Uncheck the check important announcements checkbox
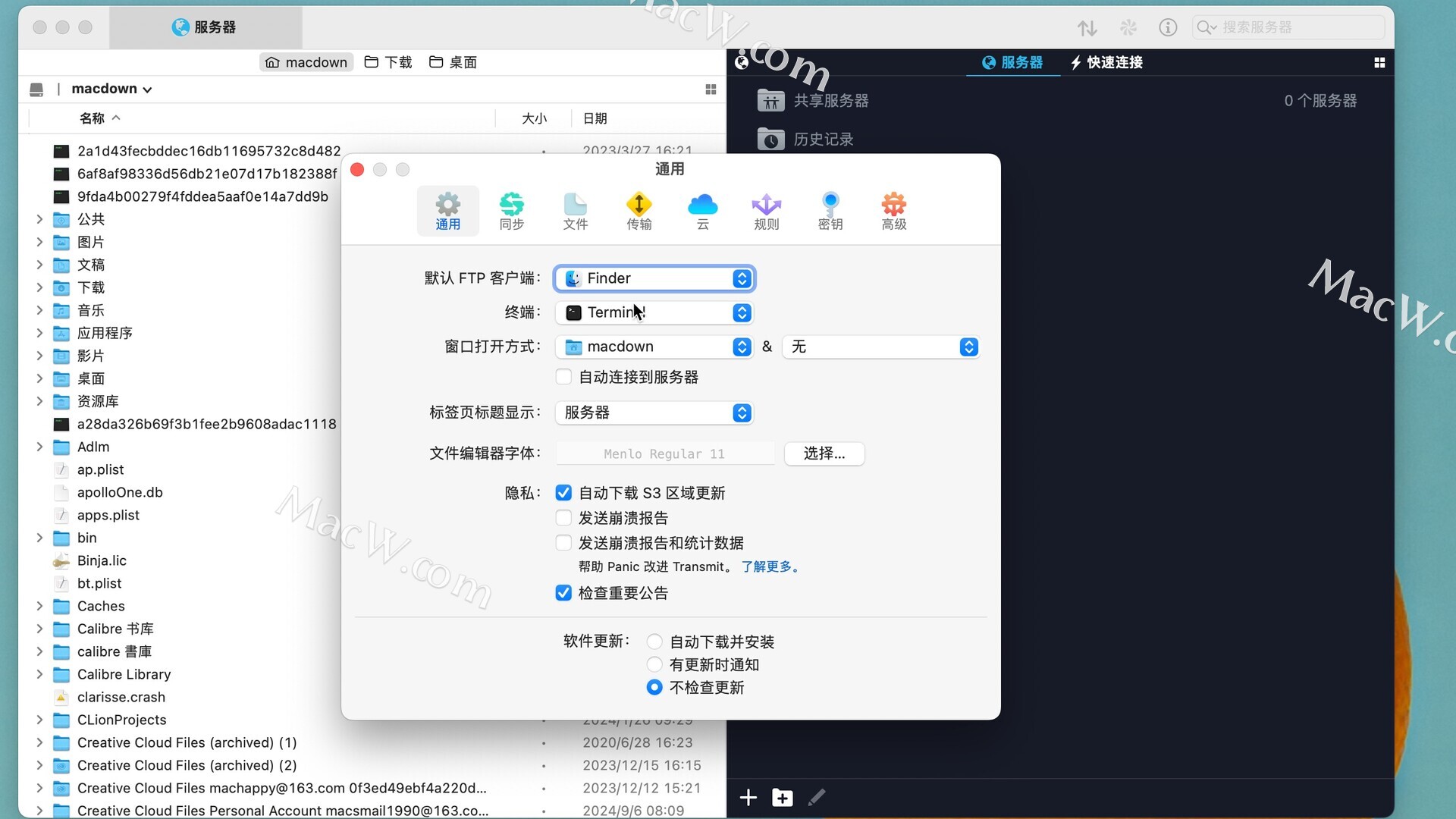 [x=563, y=593]
